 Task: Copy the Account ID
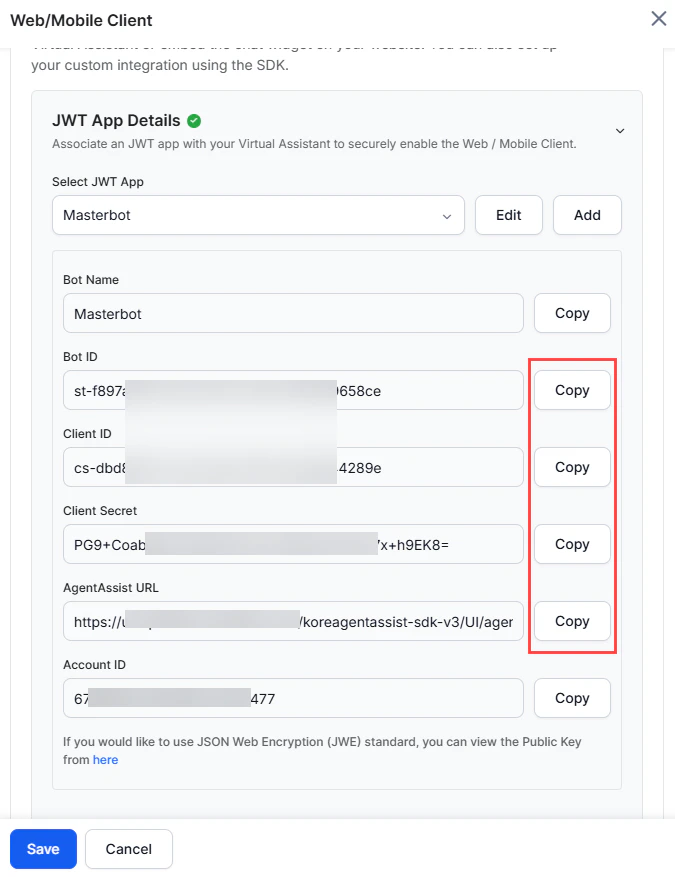572,698
